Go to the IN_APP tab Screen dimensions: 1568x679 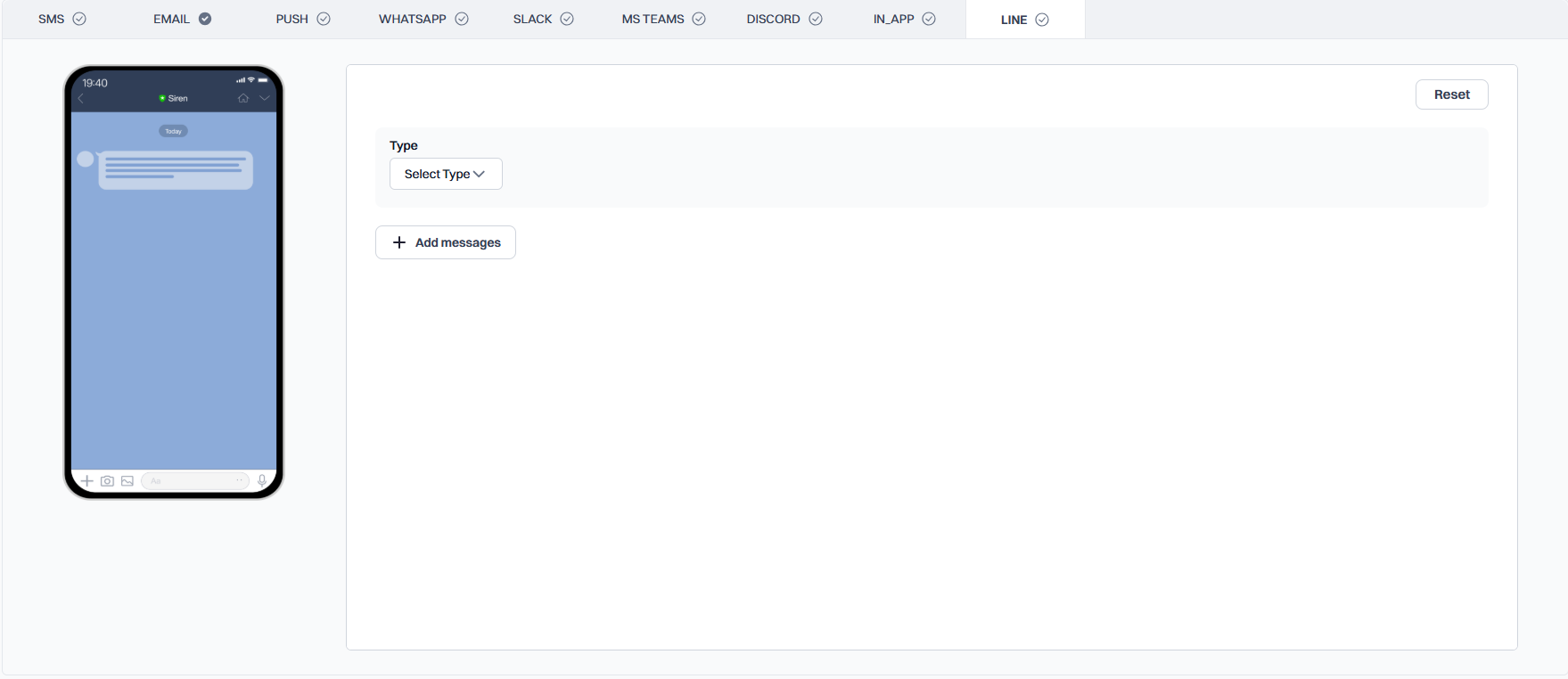pos(904,19)
